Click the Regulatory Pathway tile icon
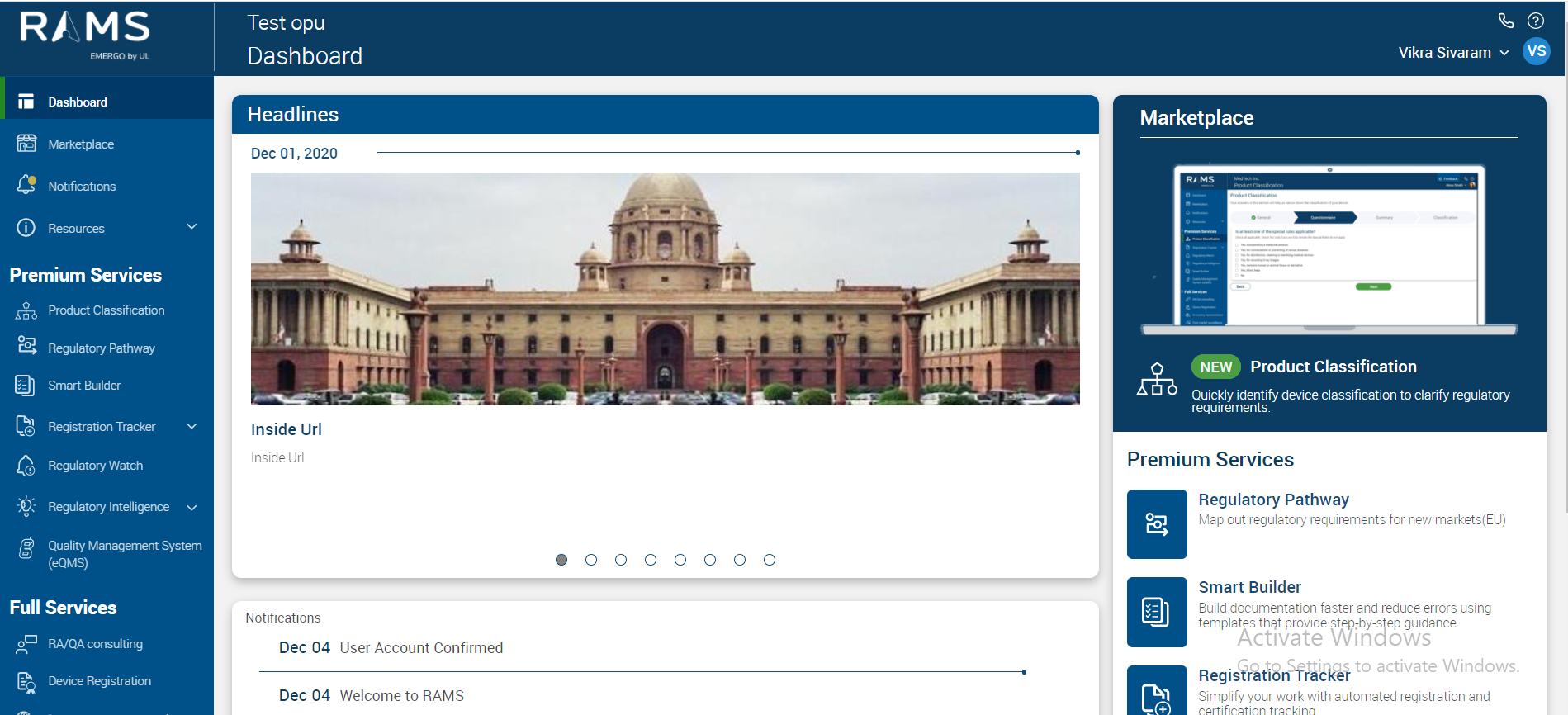This screenshot has height=715, width=1568. pyautogui.click(x=1157, y=524)
